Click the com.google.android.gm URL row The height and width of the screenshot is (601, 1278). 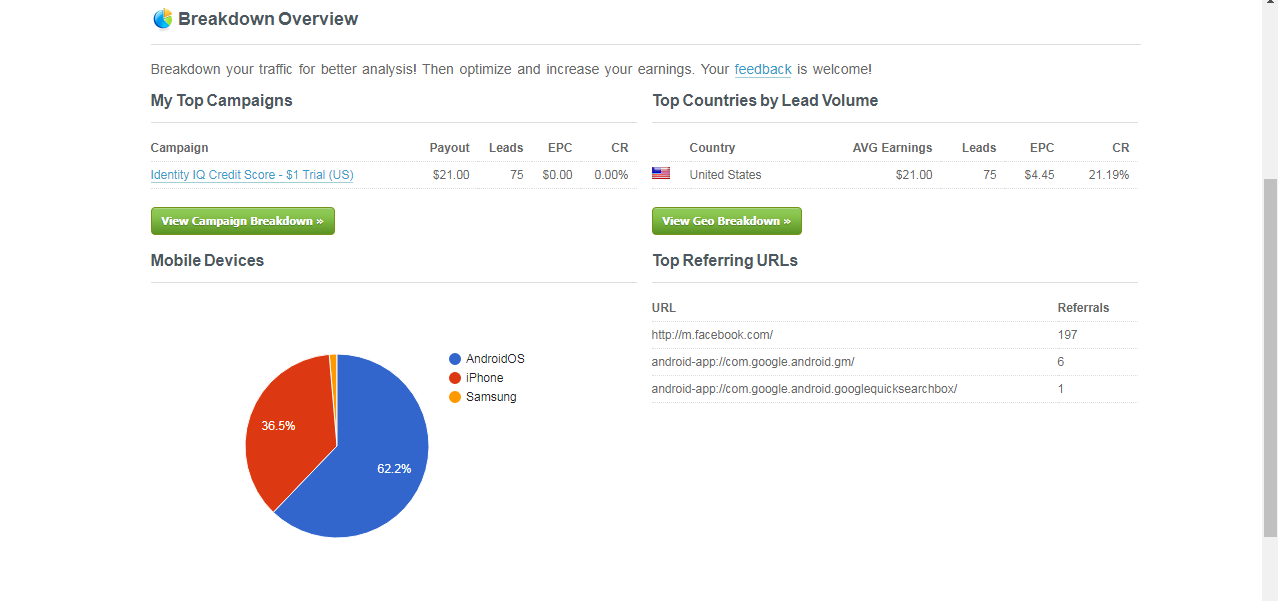tap(895, 362)
